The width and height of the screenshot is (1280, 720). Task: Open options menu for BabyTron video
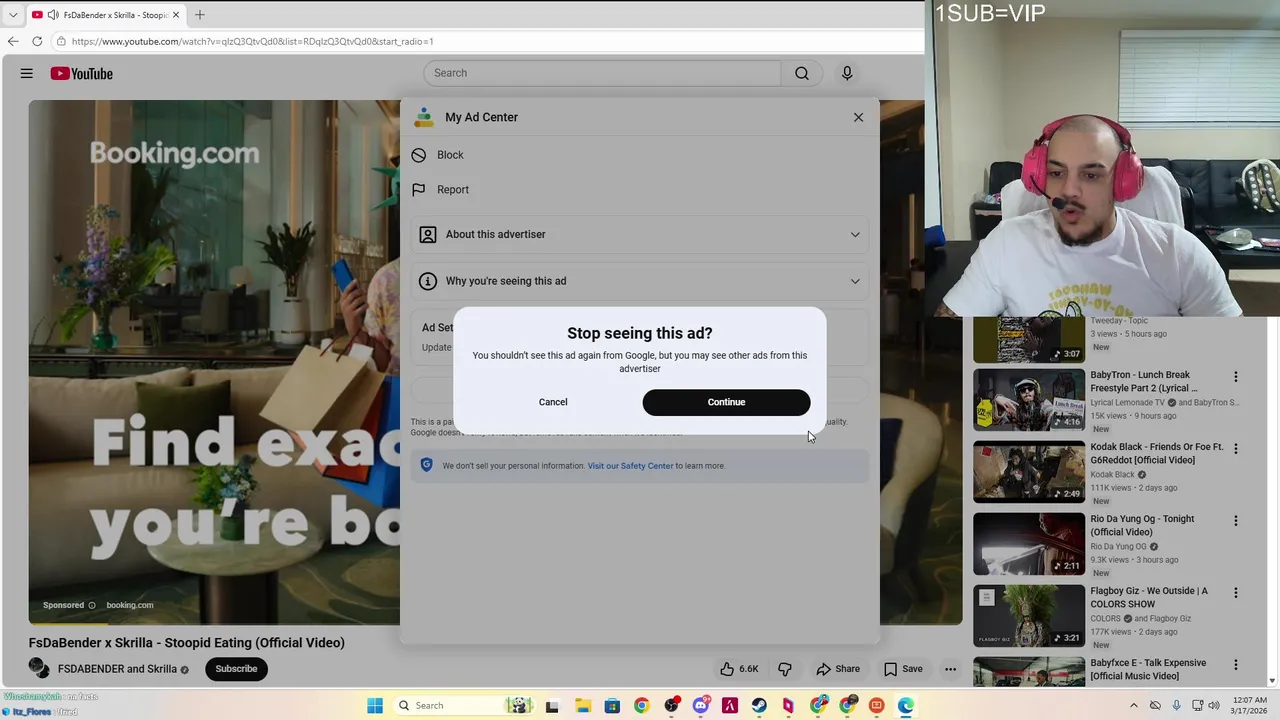click(1235, 377)
